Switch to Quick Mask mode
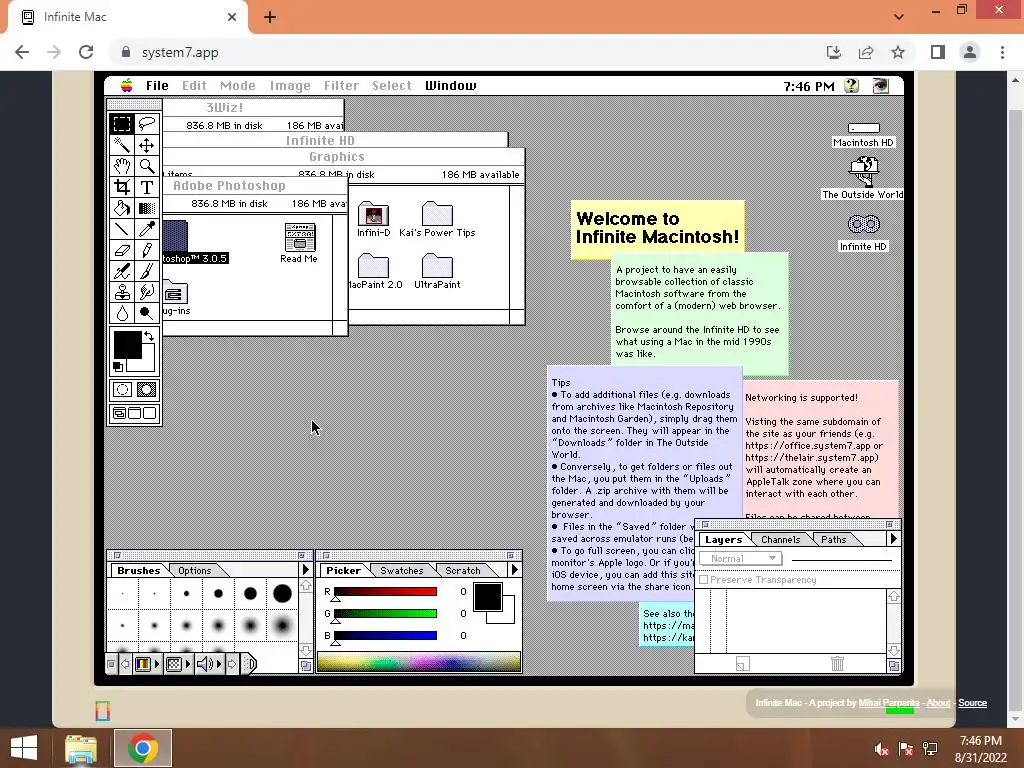This screenshot has height=768, width=1024. click(146, 390)
